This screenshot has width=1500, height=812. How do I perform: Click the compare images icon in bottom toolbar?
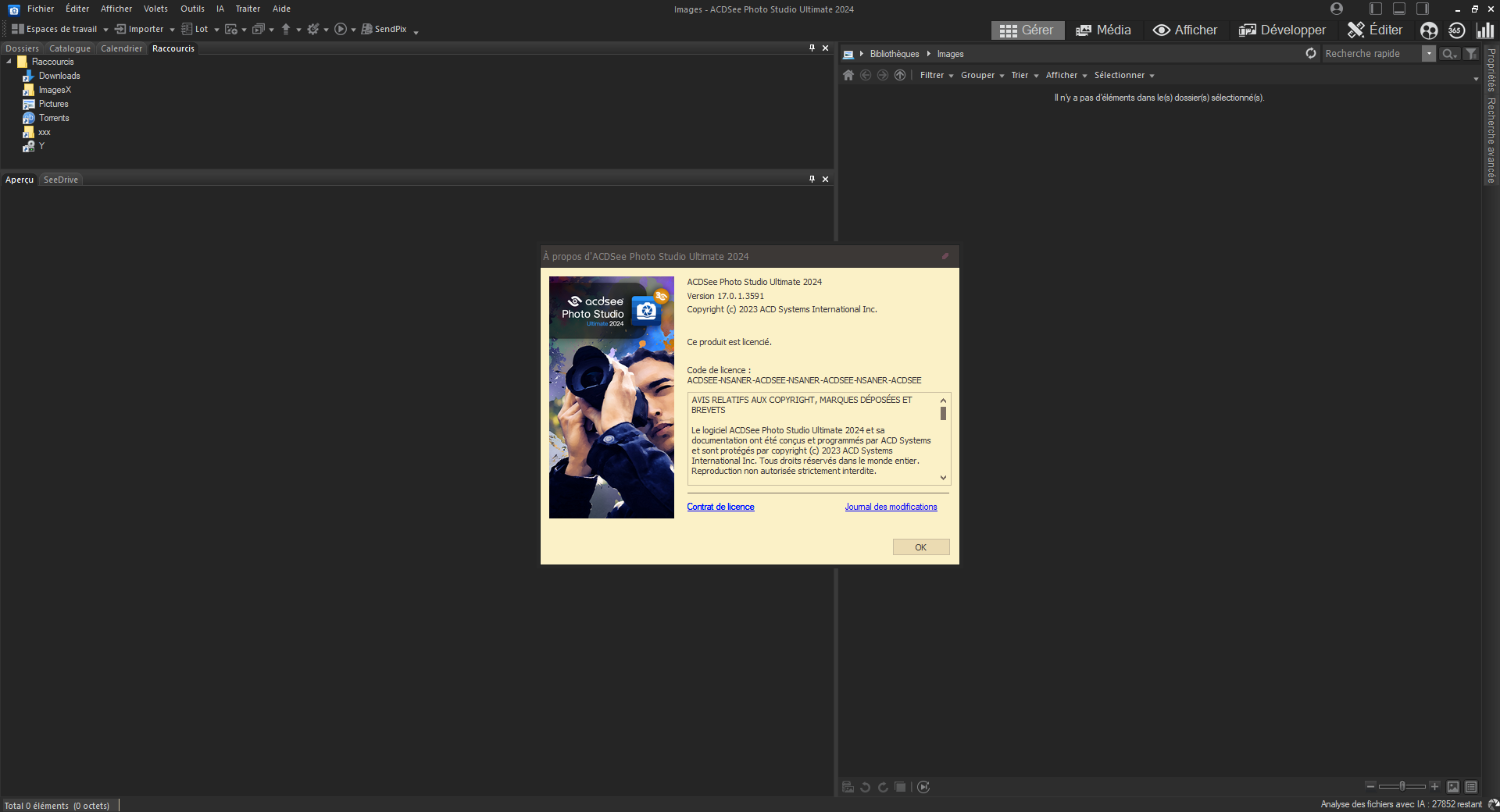(848, 787)
